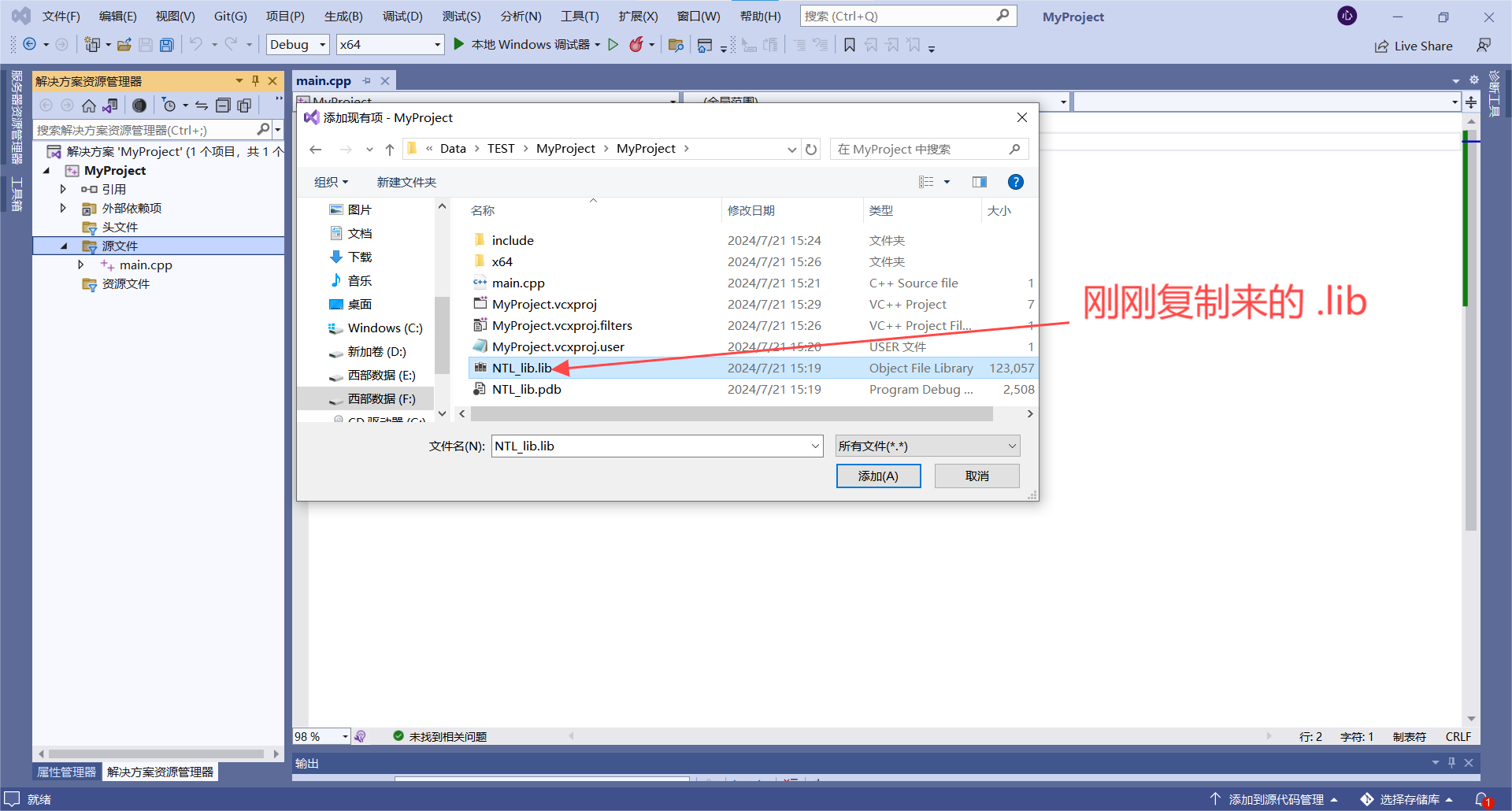
Task: Select 西部数据 (E:) in navigation pane
Action: pyautogui.click(x=372, y=375)
